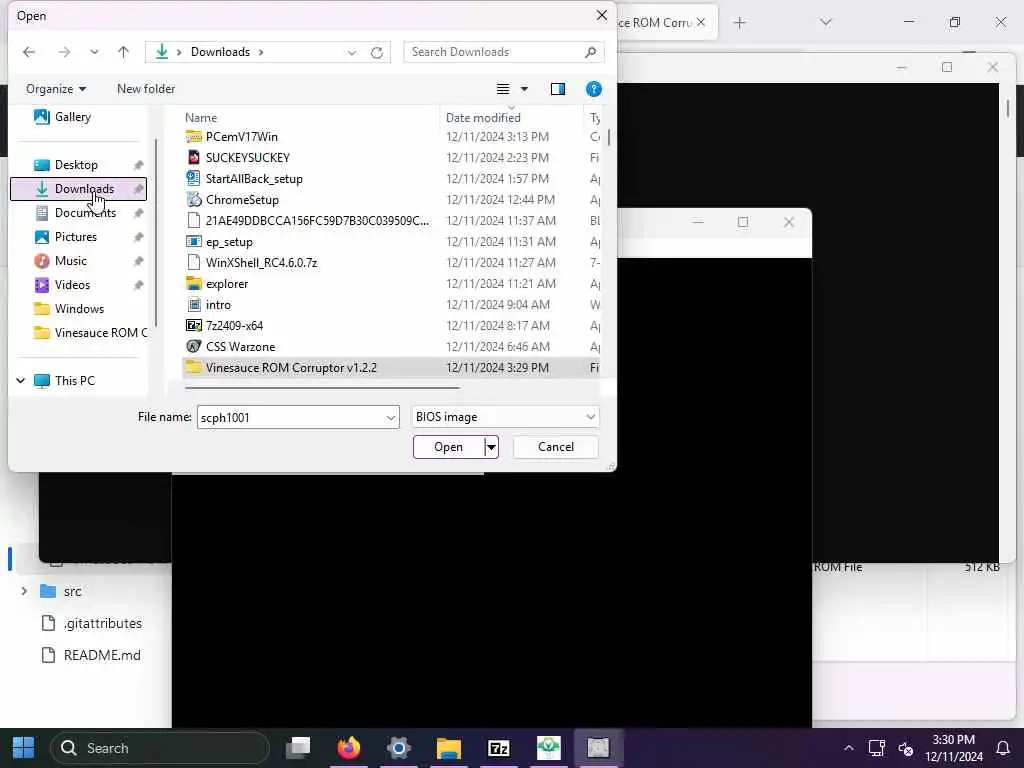This screenshot has width=1024, height=768.
Task: Open the Windows Start menu
Action: pyautogui.click(x=24, y=748)
